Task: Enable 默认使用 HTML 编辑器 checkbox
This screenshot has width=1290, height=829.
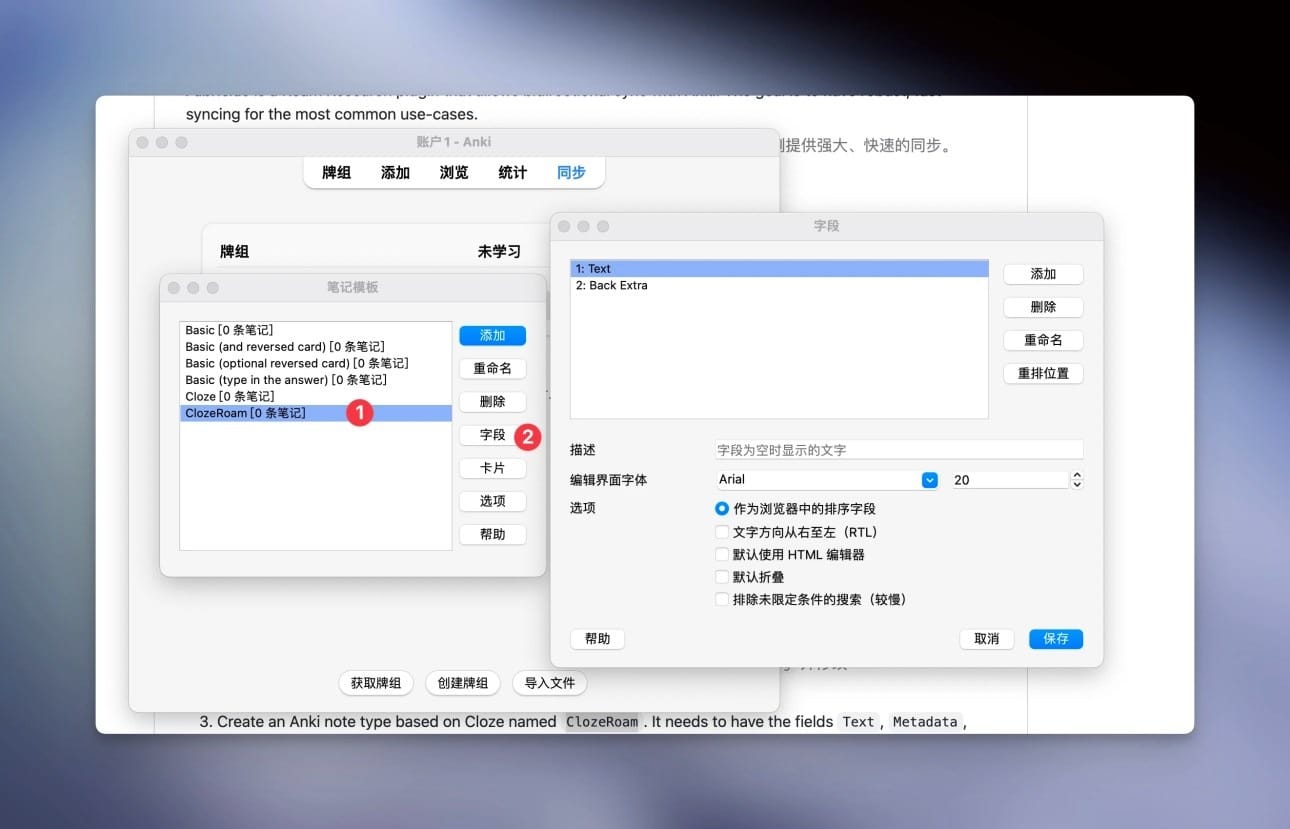Action: (x=722, y=554)
